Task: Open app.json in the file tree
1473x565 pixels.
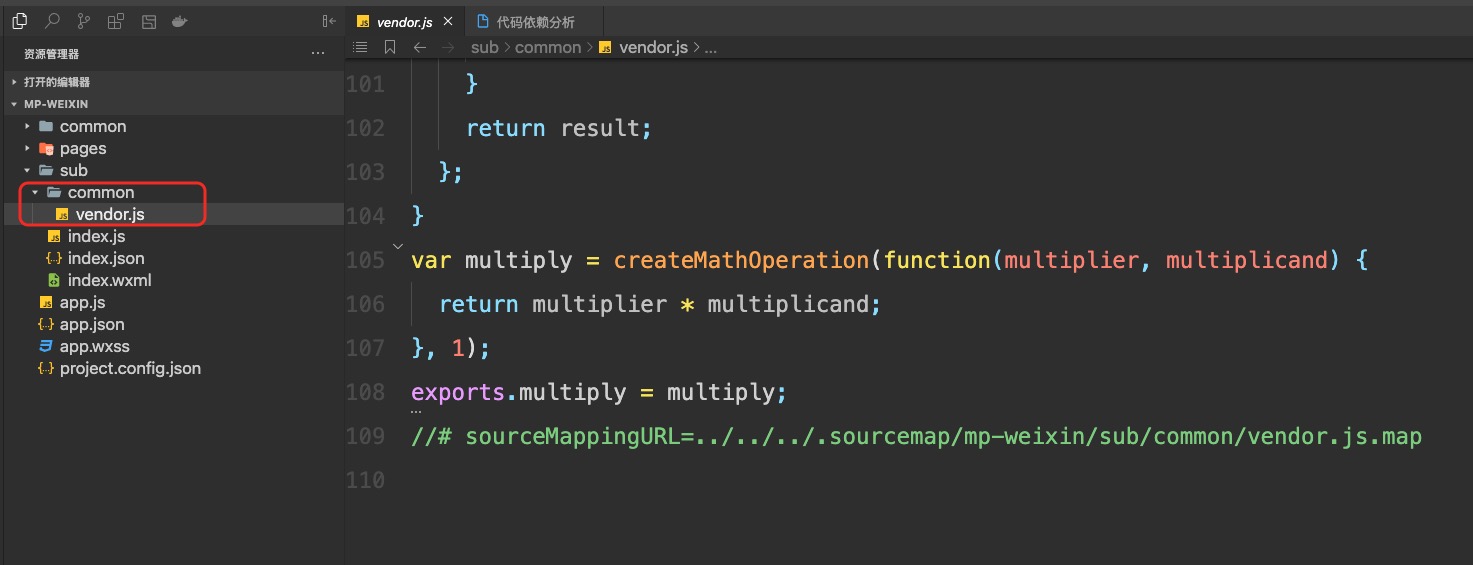Action: click(91, 325)
